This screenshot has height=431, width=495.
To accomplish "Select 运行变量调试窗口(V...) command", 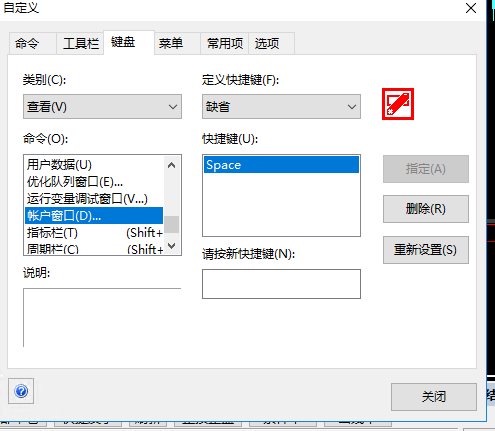I will (94, 199).
